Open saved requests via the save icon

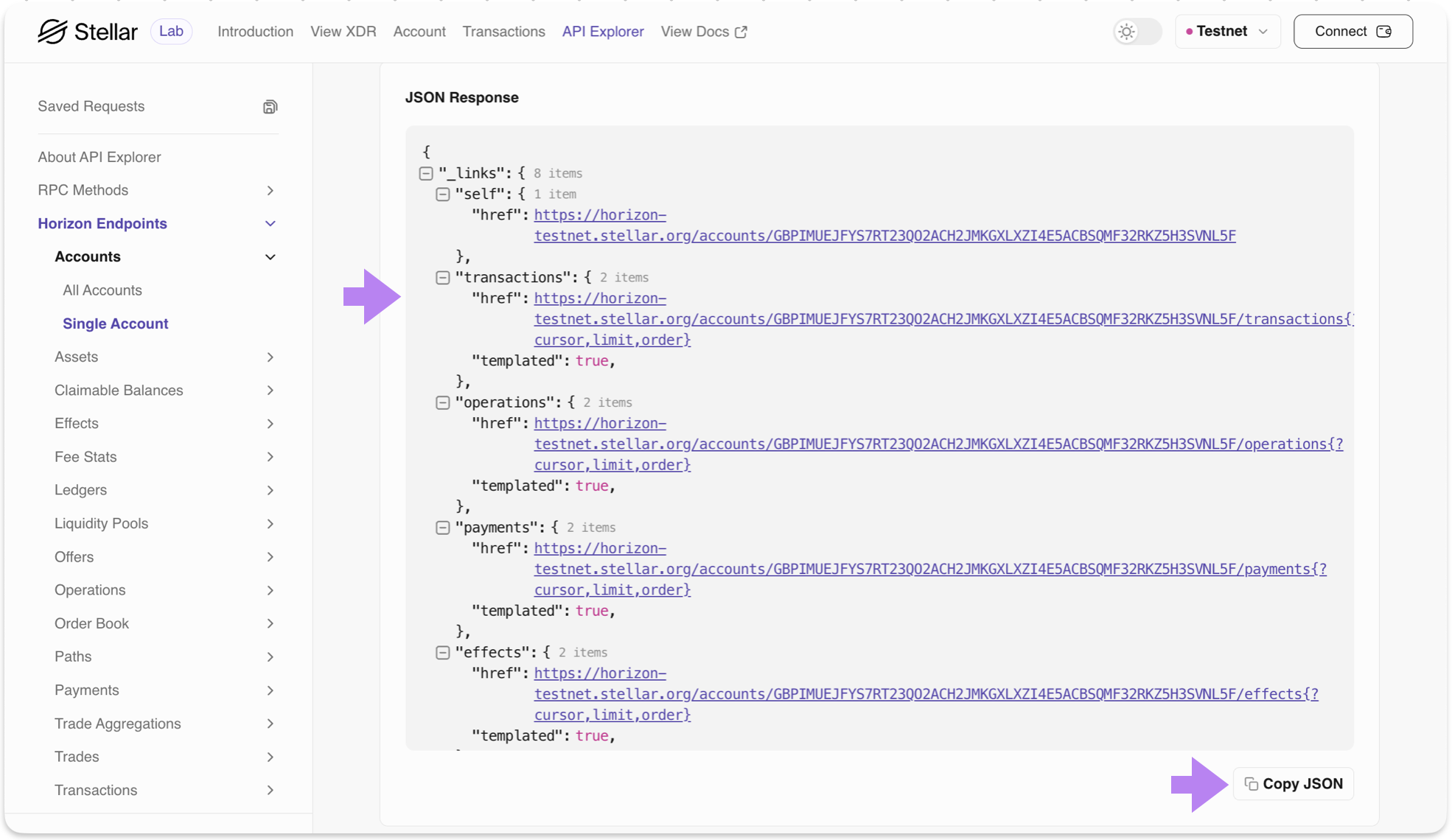(x=270, y=107)
